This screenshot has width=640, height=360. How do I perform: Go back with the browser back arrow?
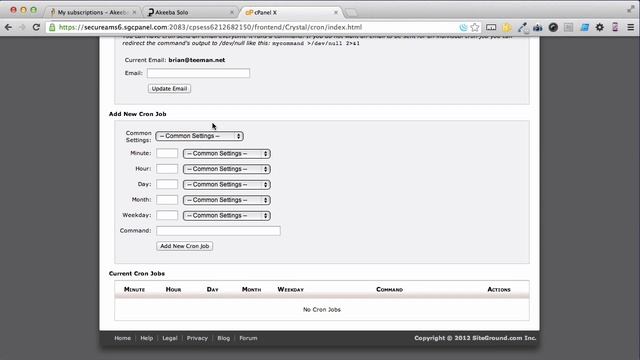click(8, 27)
